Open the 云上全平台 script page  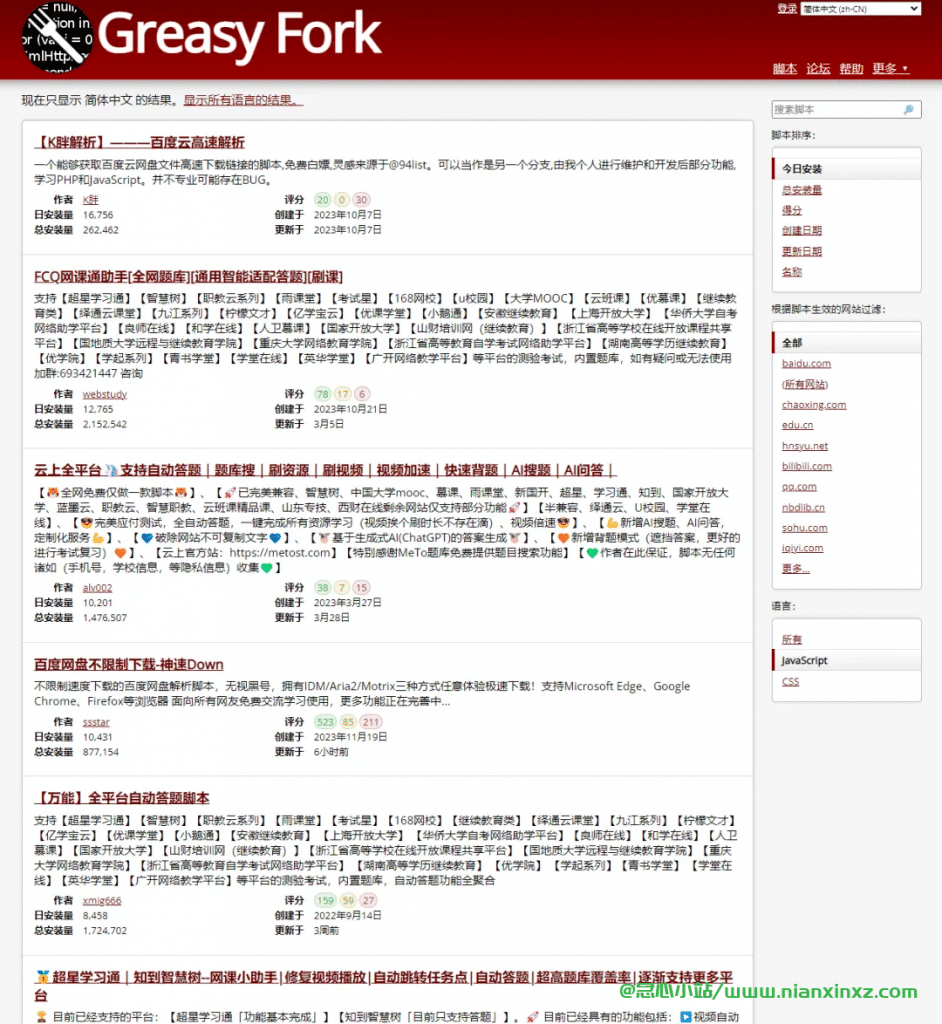(325, 470)
